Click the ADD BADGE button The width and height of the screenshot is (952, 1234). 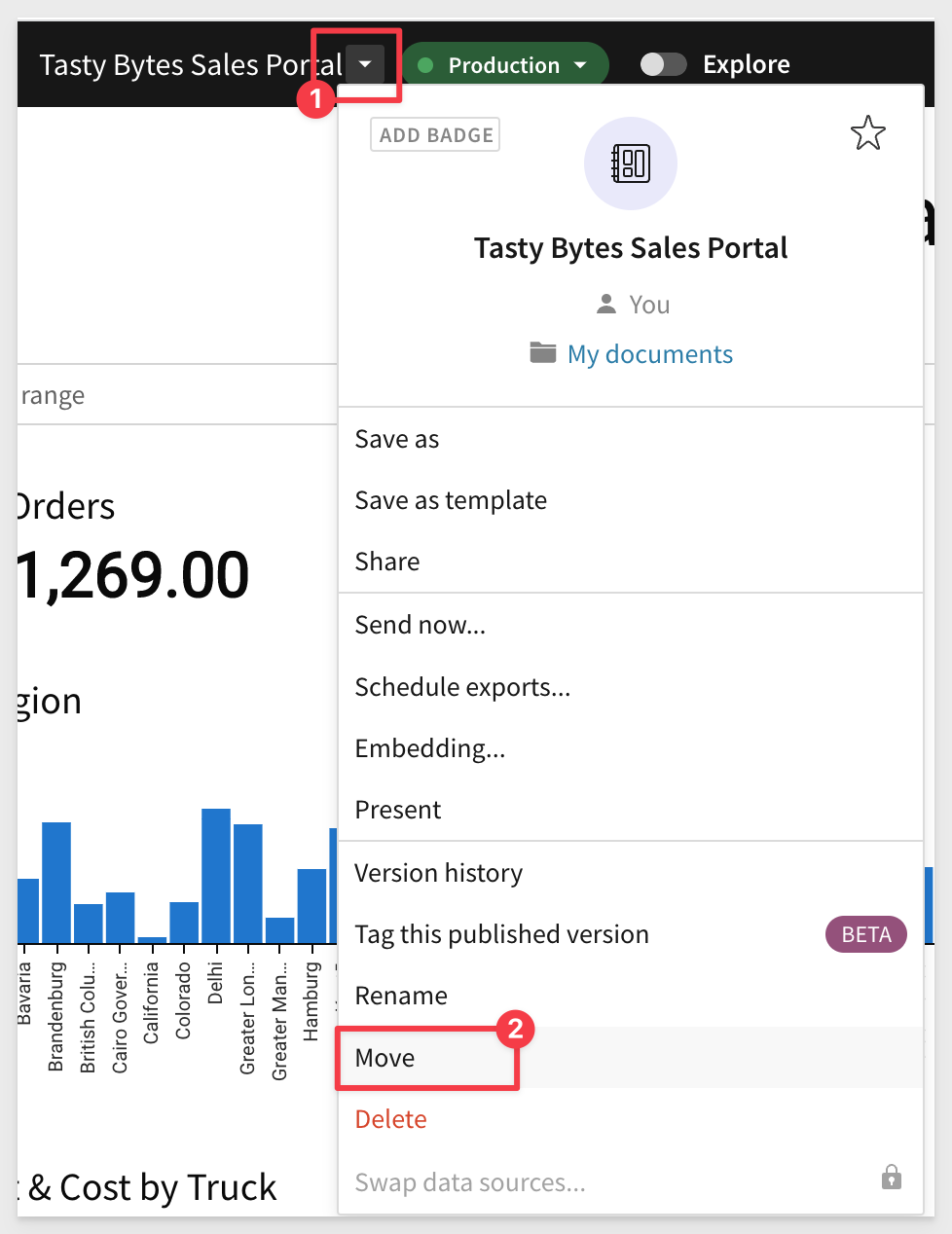(x=435, y=135)
